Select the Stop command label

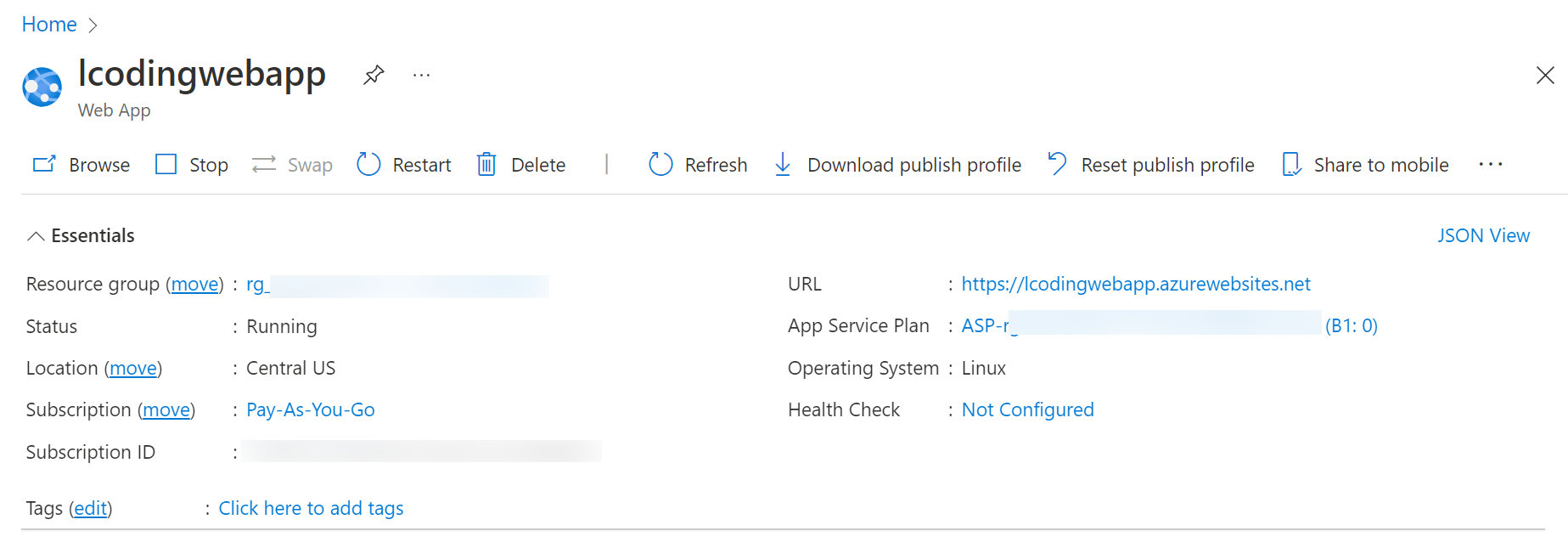pyautogui.click(x=209, y=165)
